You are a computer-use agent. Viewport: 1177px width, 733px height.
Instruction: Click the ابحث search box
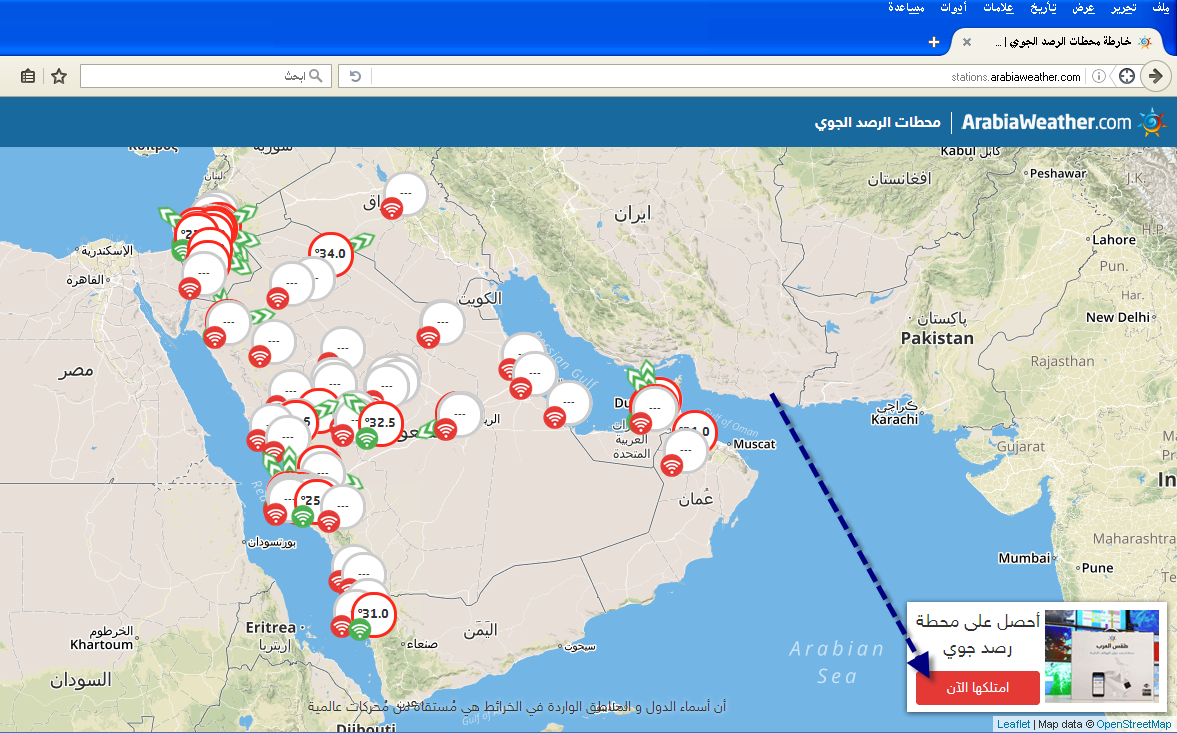click(x=206, y=76)
